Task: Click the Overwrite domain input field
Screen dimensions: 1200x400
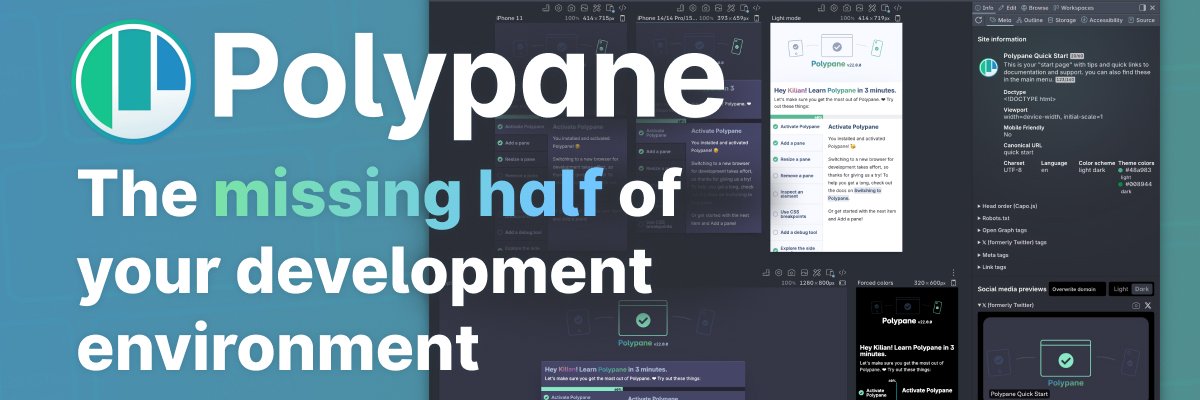Action: [1076, 289]
